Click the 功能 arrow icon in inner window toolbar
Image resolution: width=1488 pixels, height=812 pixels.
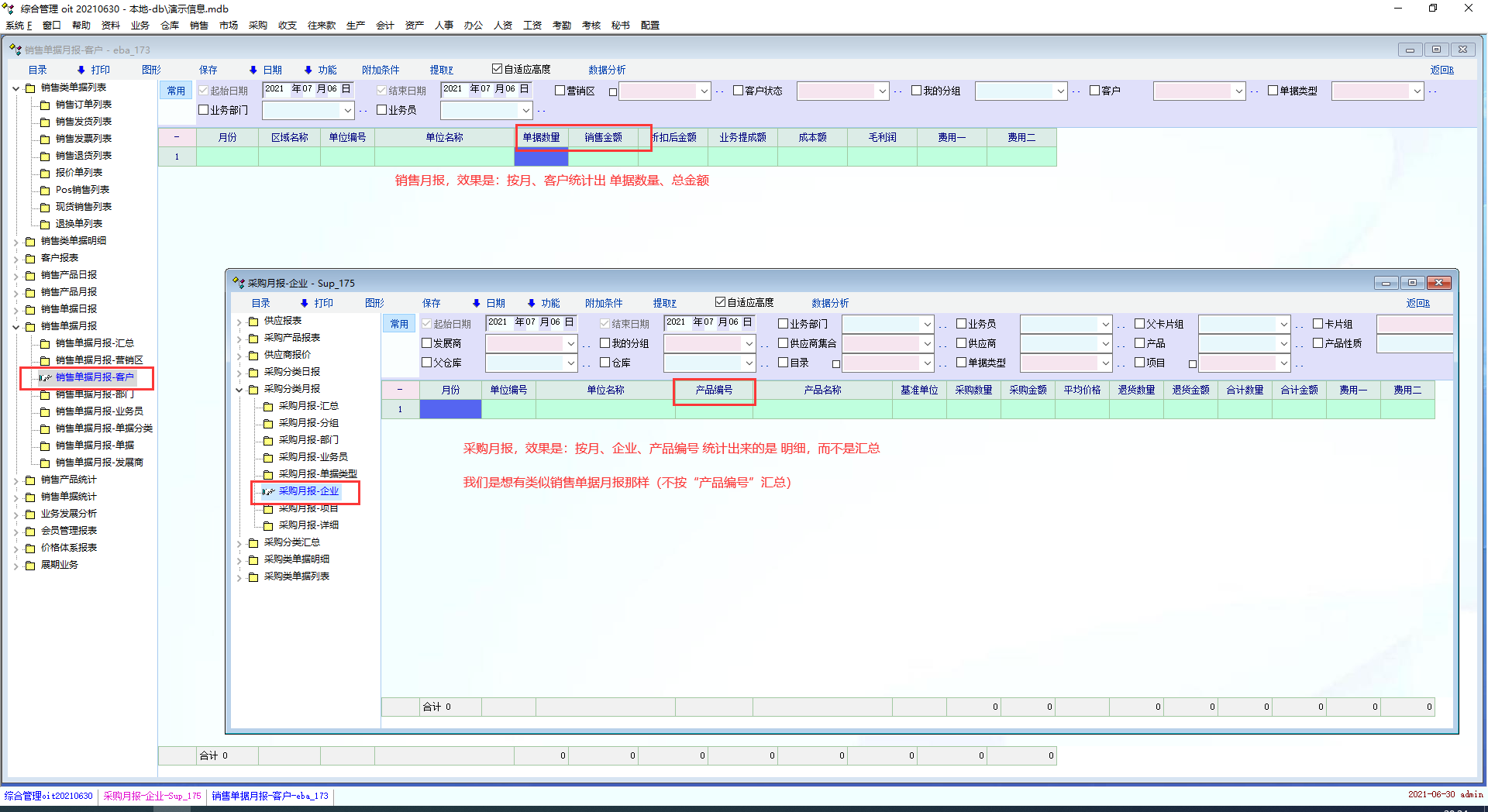pyautogui.click(x=532, y=303)
